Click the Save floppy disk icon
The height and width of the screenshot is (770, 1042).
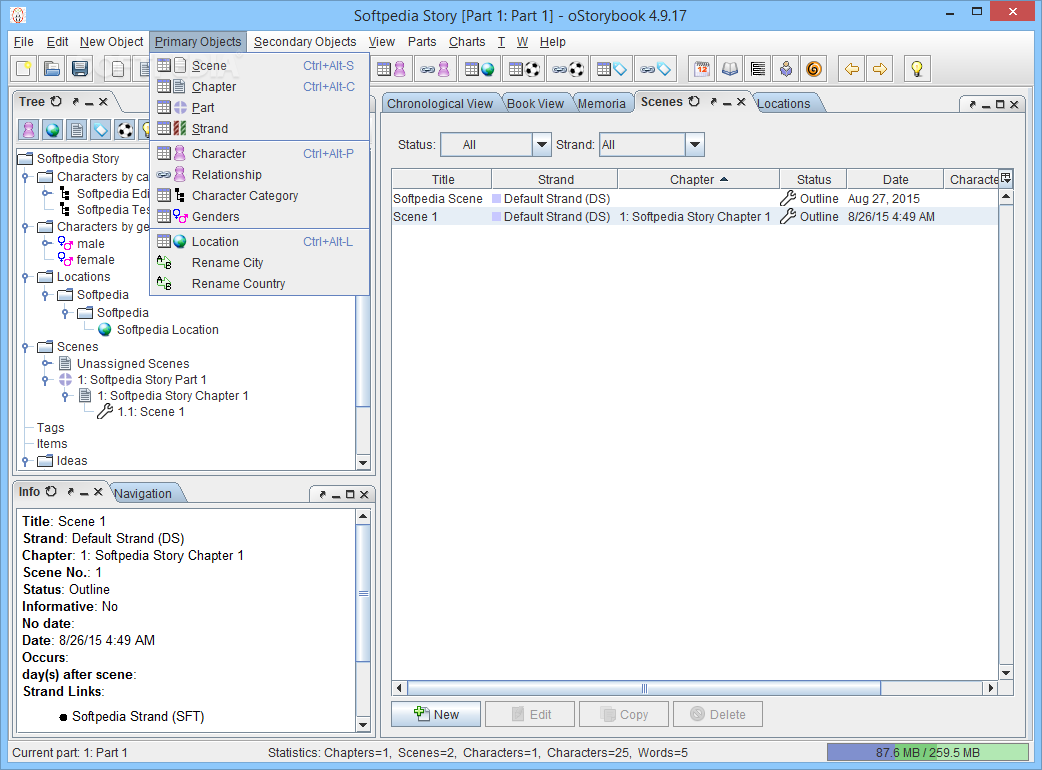click(80, 68)
